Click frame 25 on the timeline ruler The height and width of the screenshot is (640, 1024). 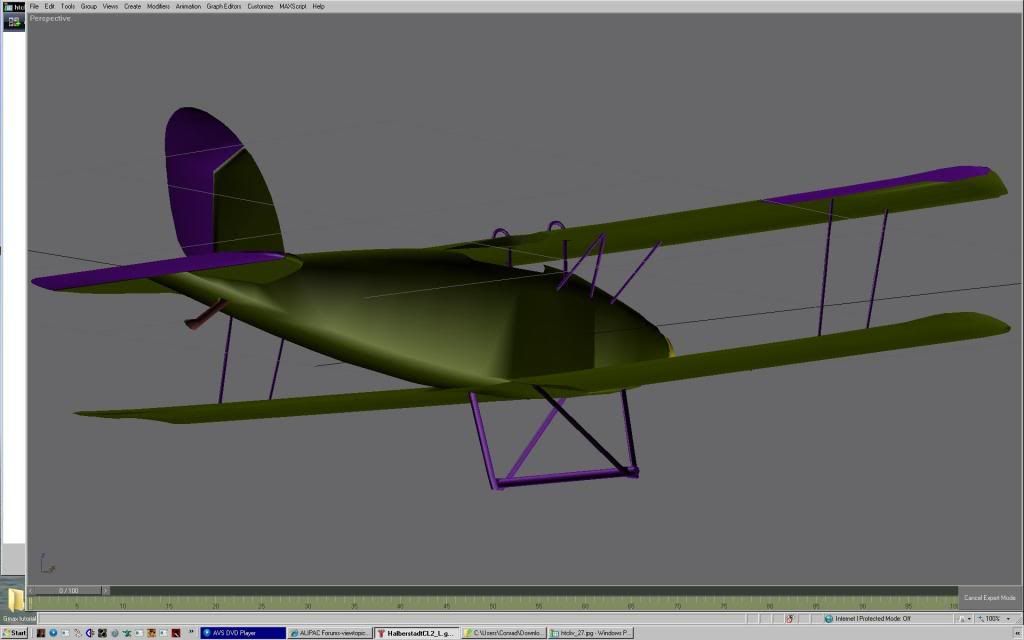(262, 604)
